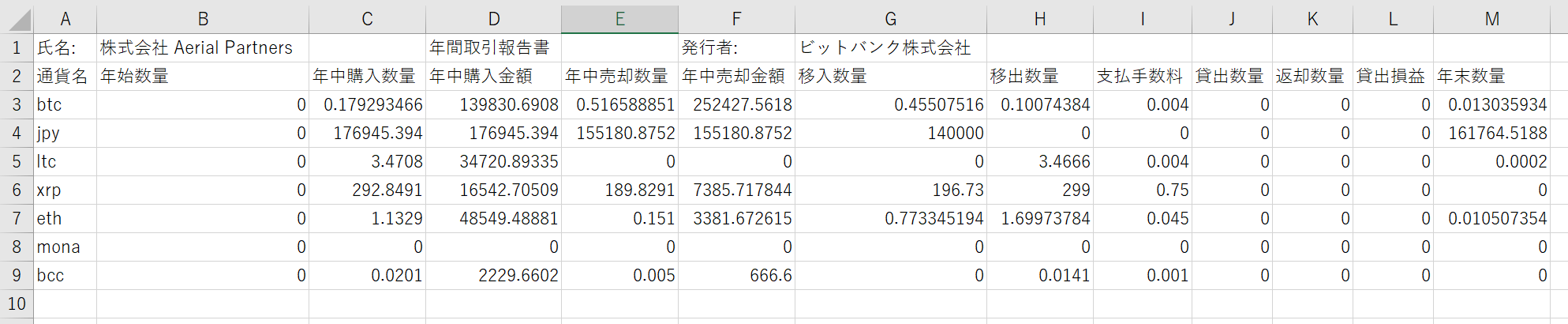
Task: Click the btc currency cell
Action: 65,105
